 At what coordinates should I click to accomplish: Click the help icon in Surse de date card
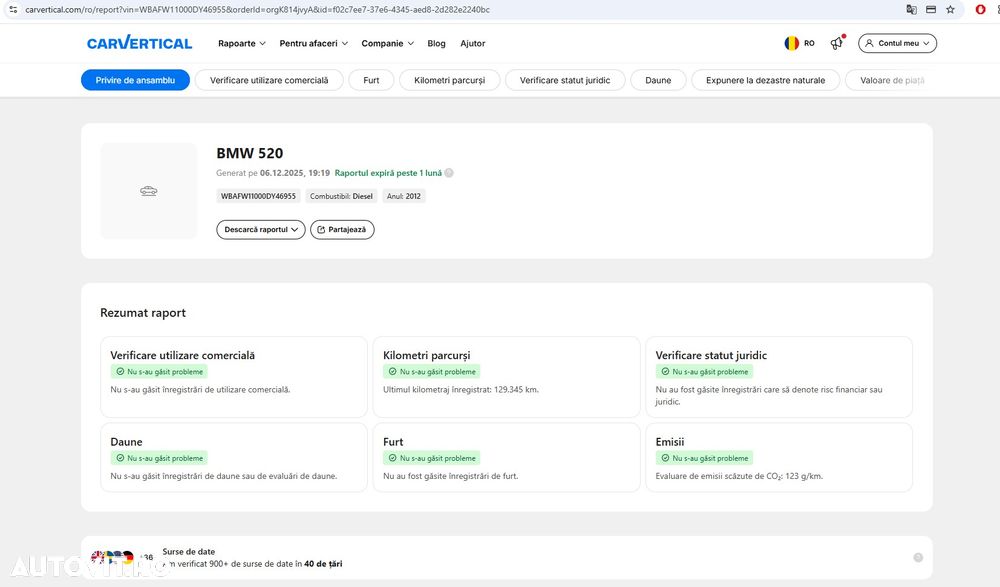(x=918, y=558)
